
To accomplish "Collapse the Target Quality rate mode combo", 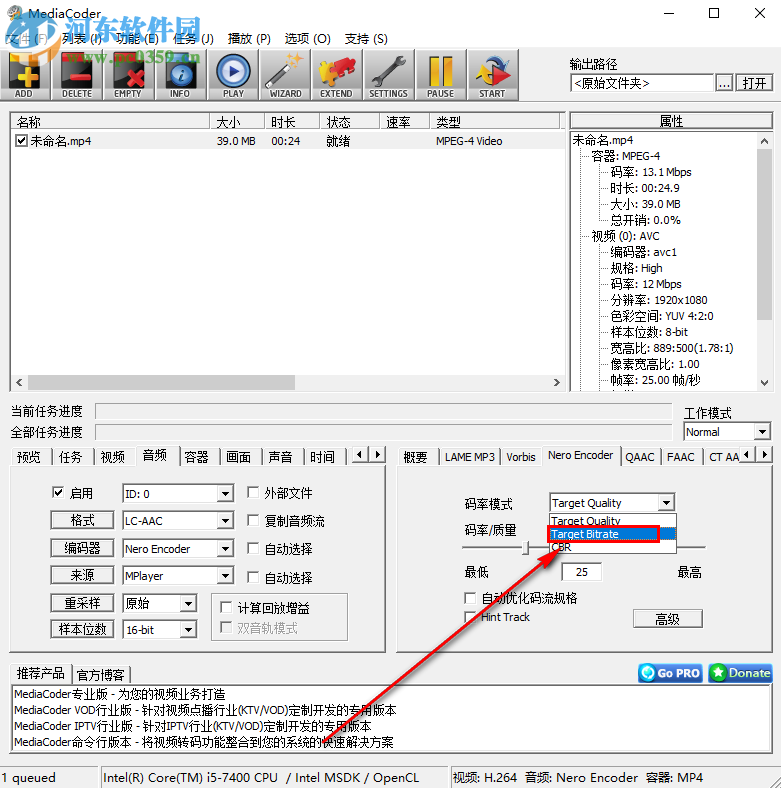I will 666,503.
